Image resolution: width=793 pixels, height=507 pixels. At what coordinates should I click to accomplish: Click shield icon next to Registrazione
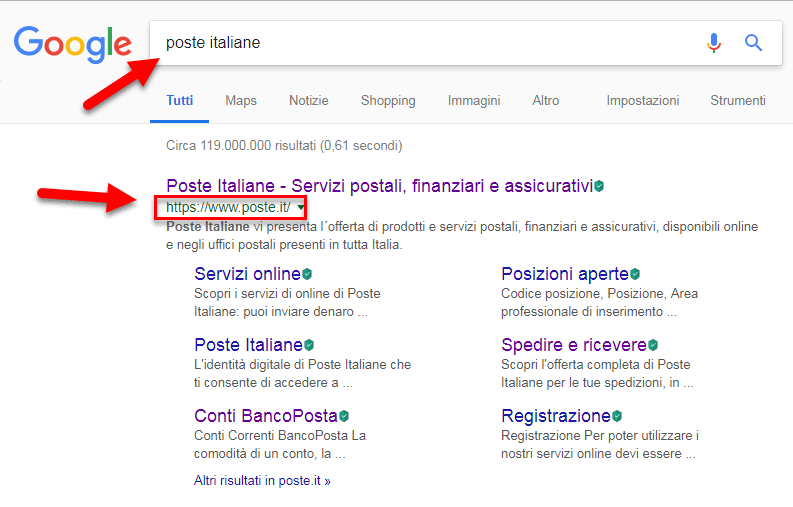click(x=617, y=416)
